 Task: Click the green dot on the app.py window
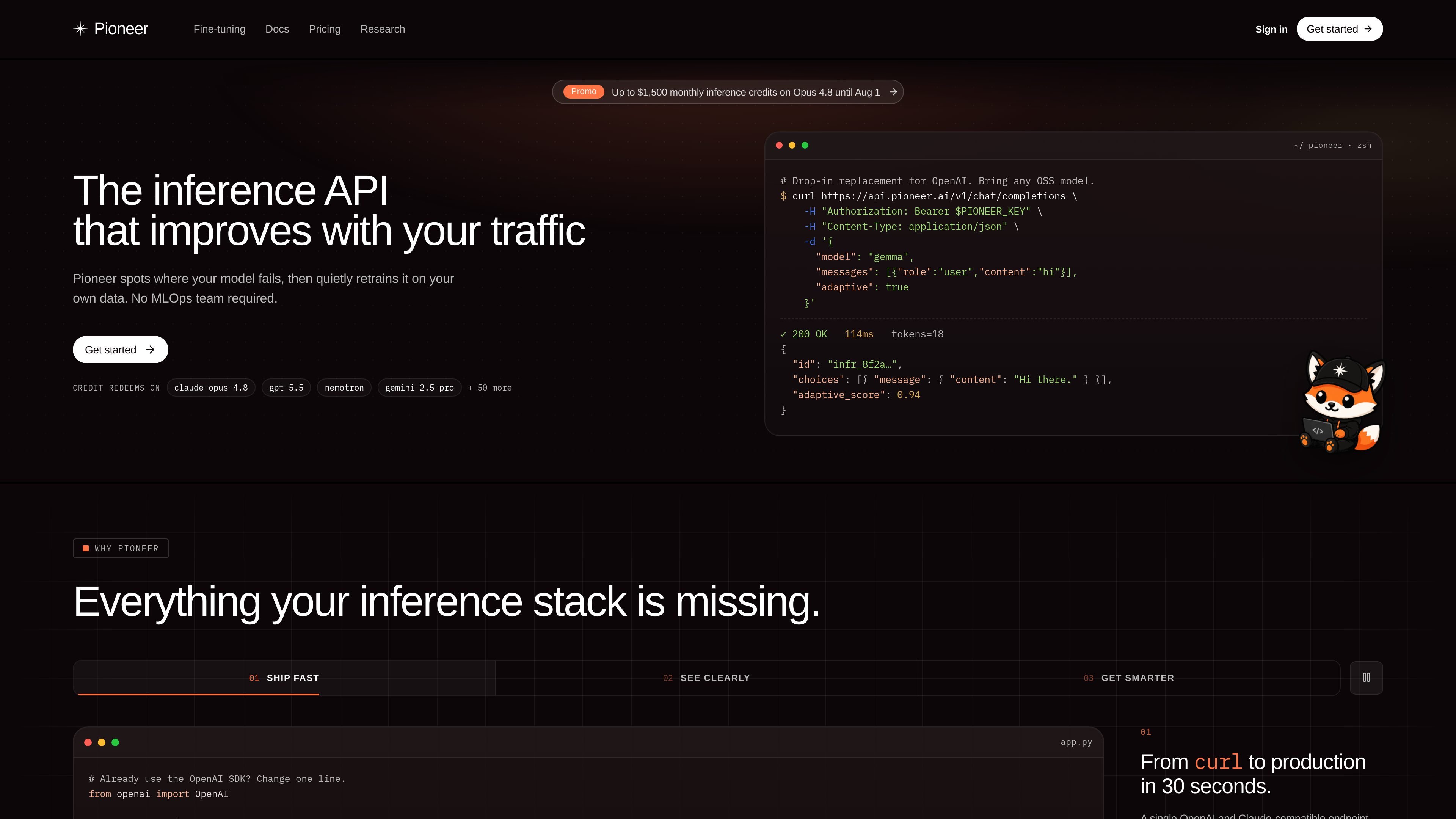point(115,742)
